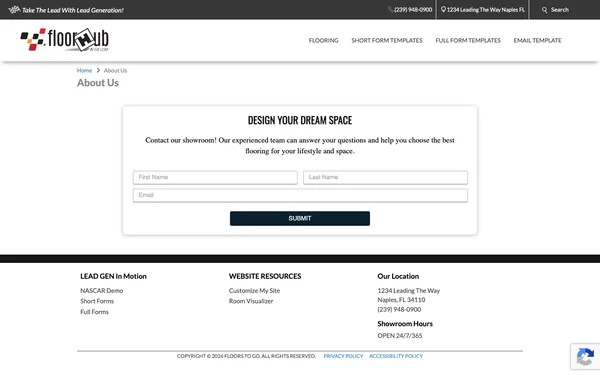The width and height of the screenshot is (600, 375).
Task: Open the Flooring menu
Action: tap(323, 40)
